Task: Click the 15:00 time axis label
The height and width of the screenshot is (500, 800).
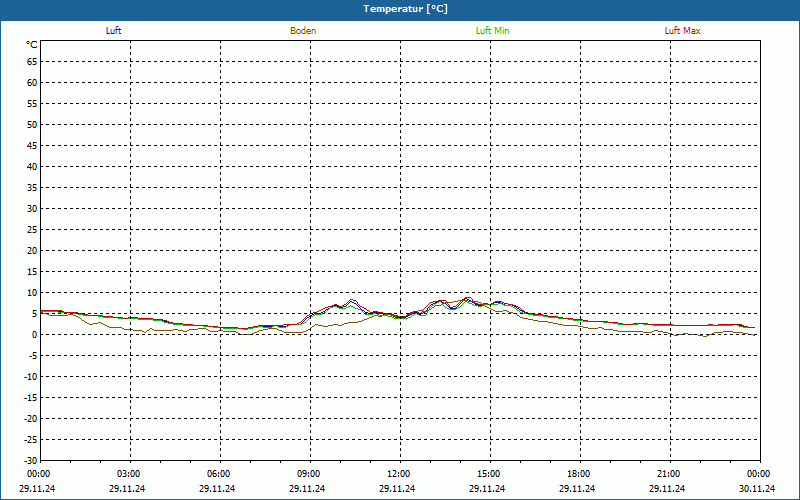Action: 487,474
